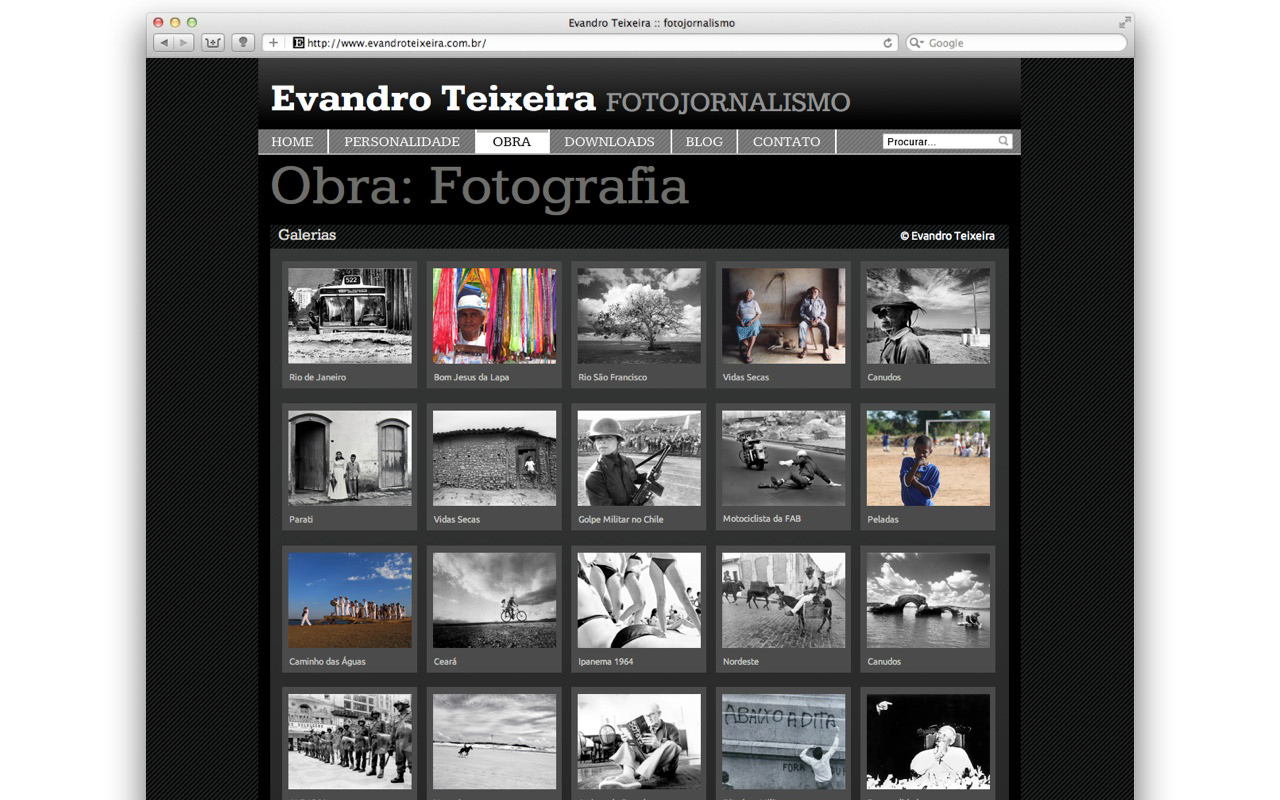1280x800 pixels.
Task: View the Golpe Militar no Chile gallery
Action: pyautogui.click(x=638, y=458)
